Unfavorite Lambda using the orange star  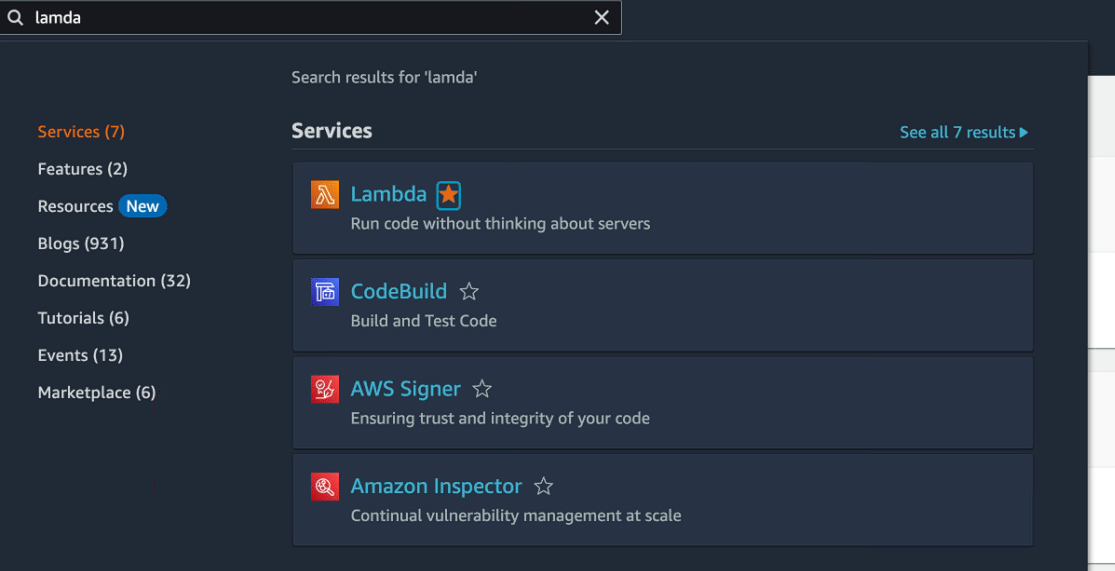coord(449,195)
